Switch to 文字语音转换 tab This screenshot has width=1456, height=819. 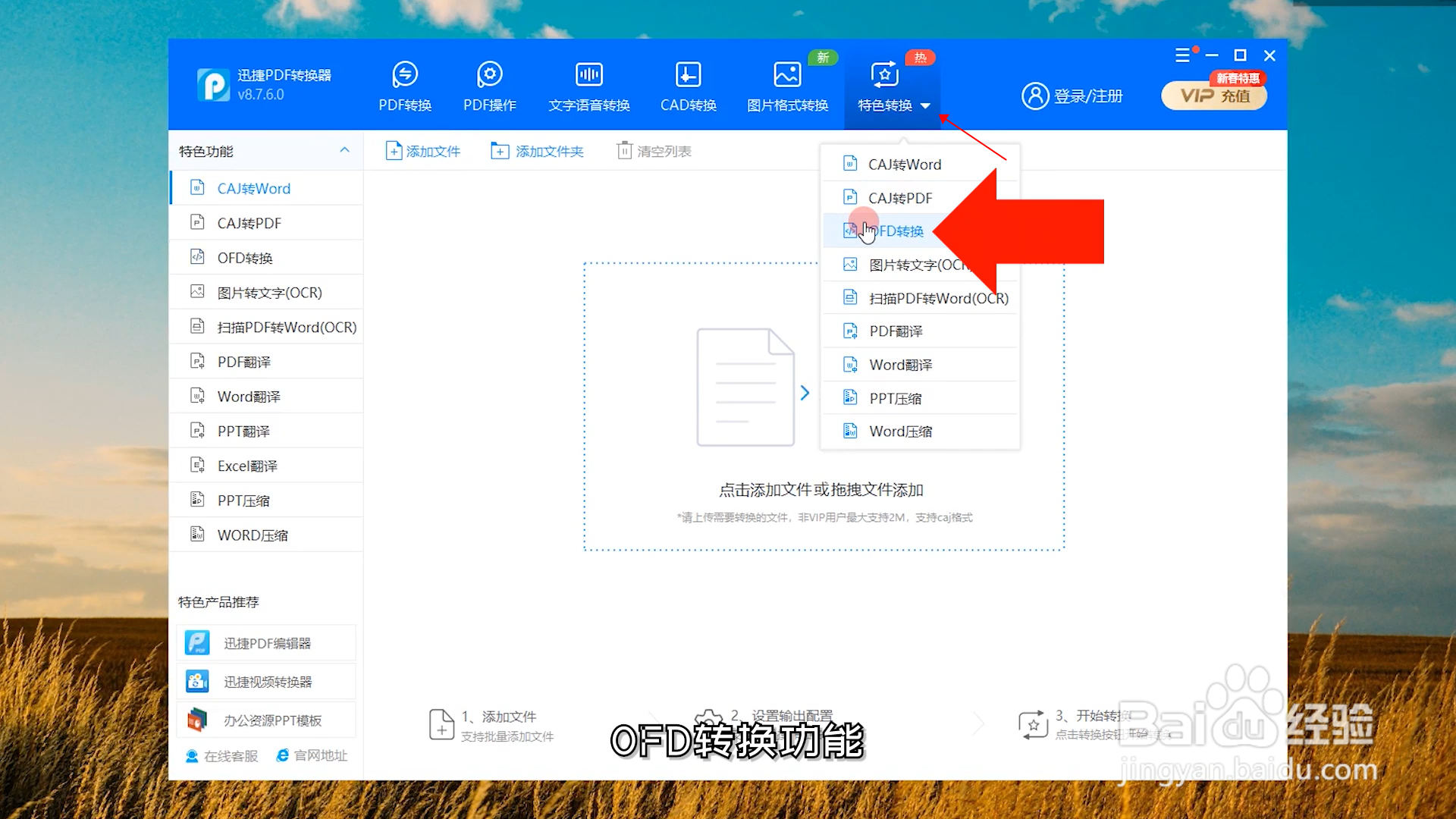589,87
